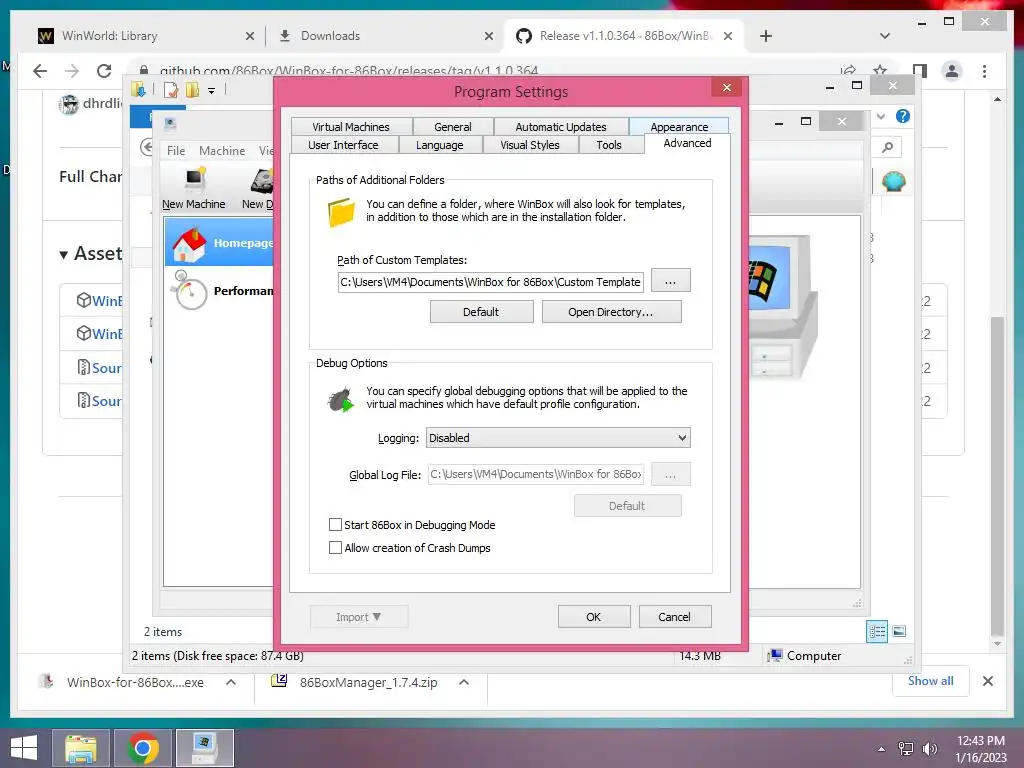This screenshot has width=1024, height=768.
Task: Show hidden tray icons
Action: (882, 749)
